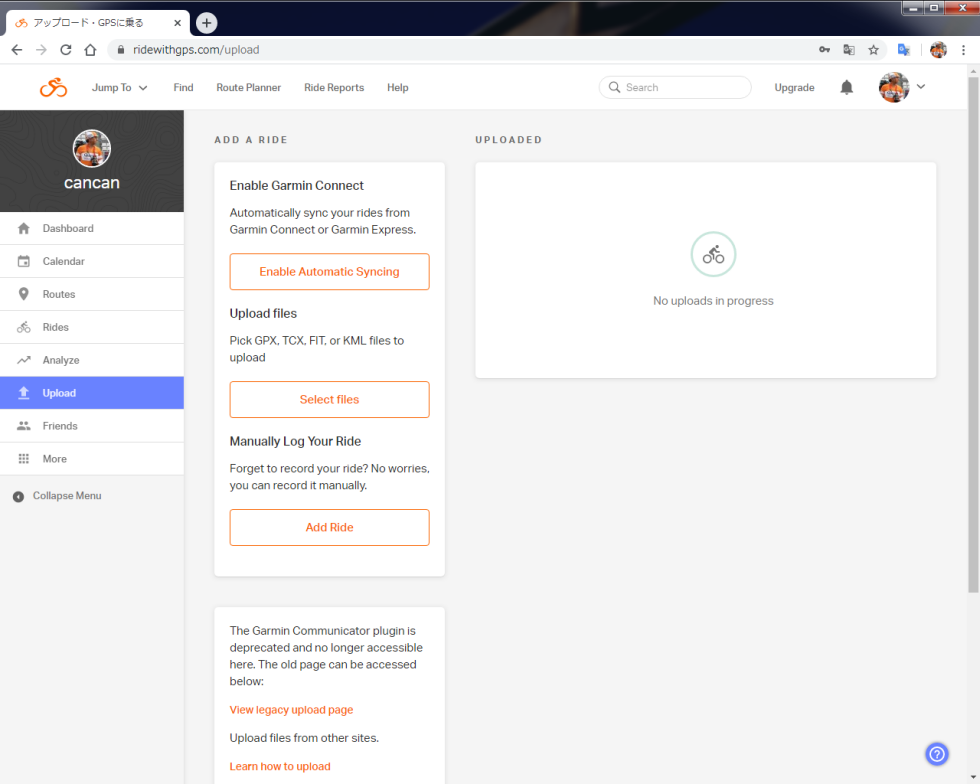Image resolution: width=980 pixels, height=784 pixels.
Task: Open Chrome three-dot menu
Action: [x=963, y=50]
